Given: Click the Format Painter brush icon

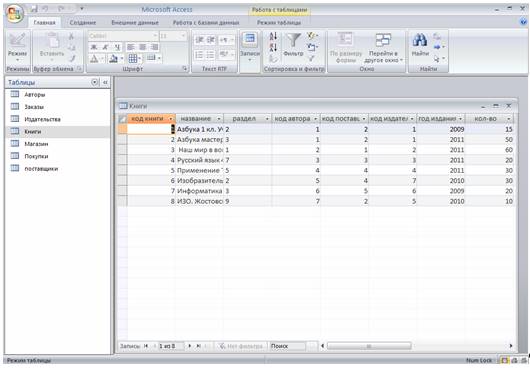Looking at the screenshot, I should [x=72, y=59].
